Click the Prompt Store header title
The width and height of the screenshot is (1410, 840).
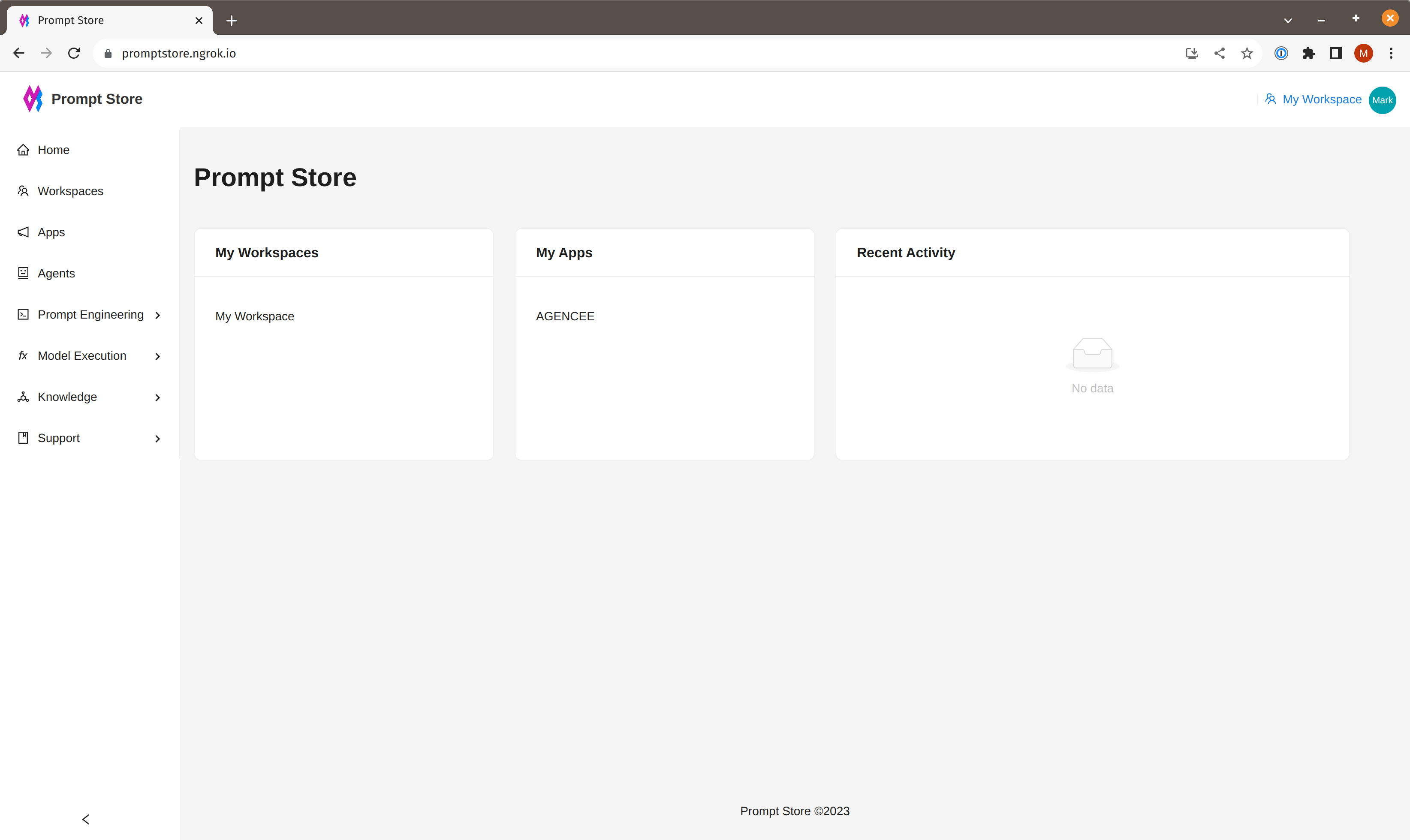click(x=97, y=99)
